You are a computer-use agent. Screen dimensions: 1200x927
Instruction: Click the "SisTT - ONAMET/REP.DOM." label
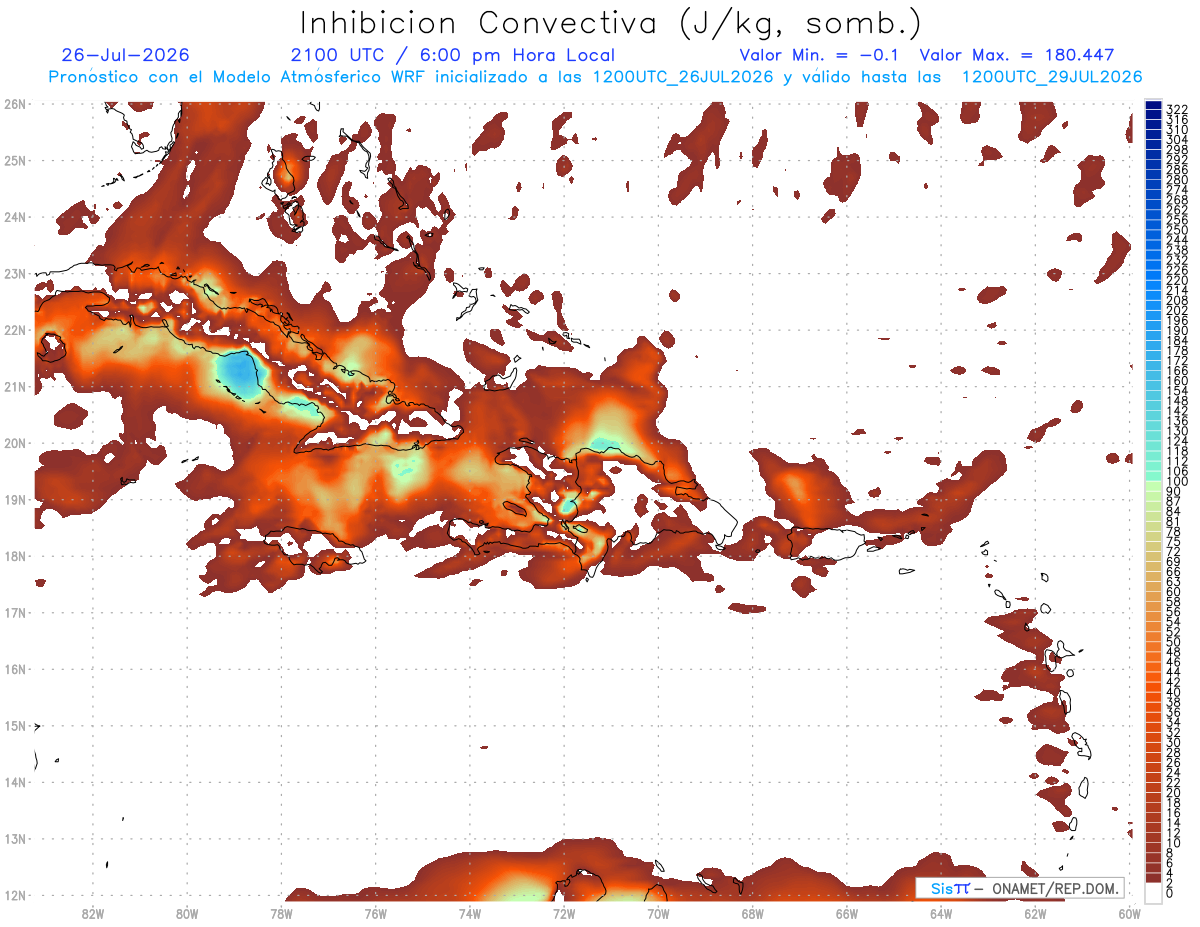tap(1019, 888)
